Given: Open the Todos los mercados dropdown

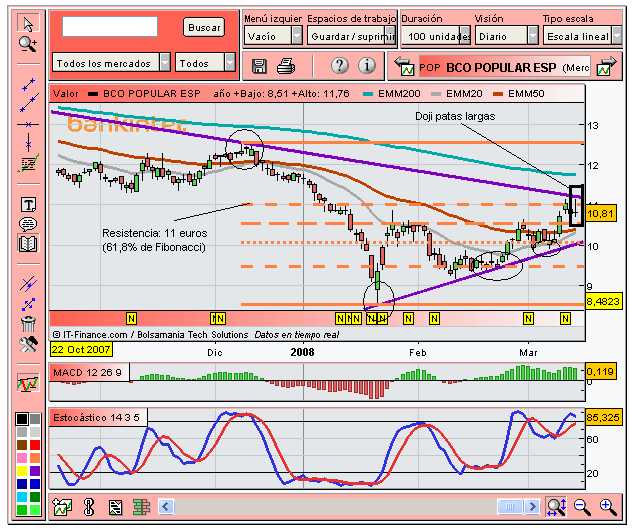Looking at the screenshot, I should [x=111, y=63].
